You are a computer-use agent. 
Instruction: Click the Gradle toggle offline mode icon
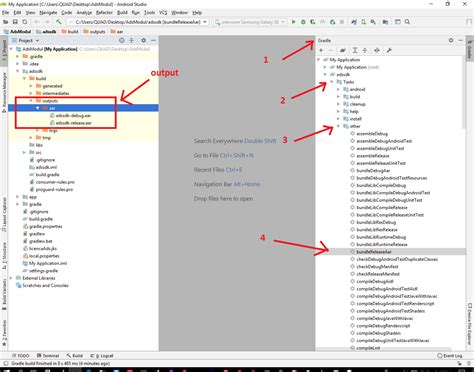(377, 50)
